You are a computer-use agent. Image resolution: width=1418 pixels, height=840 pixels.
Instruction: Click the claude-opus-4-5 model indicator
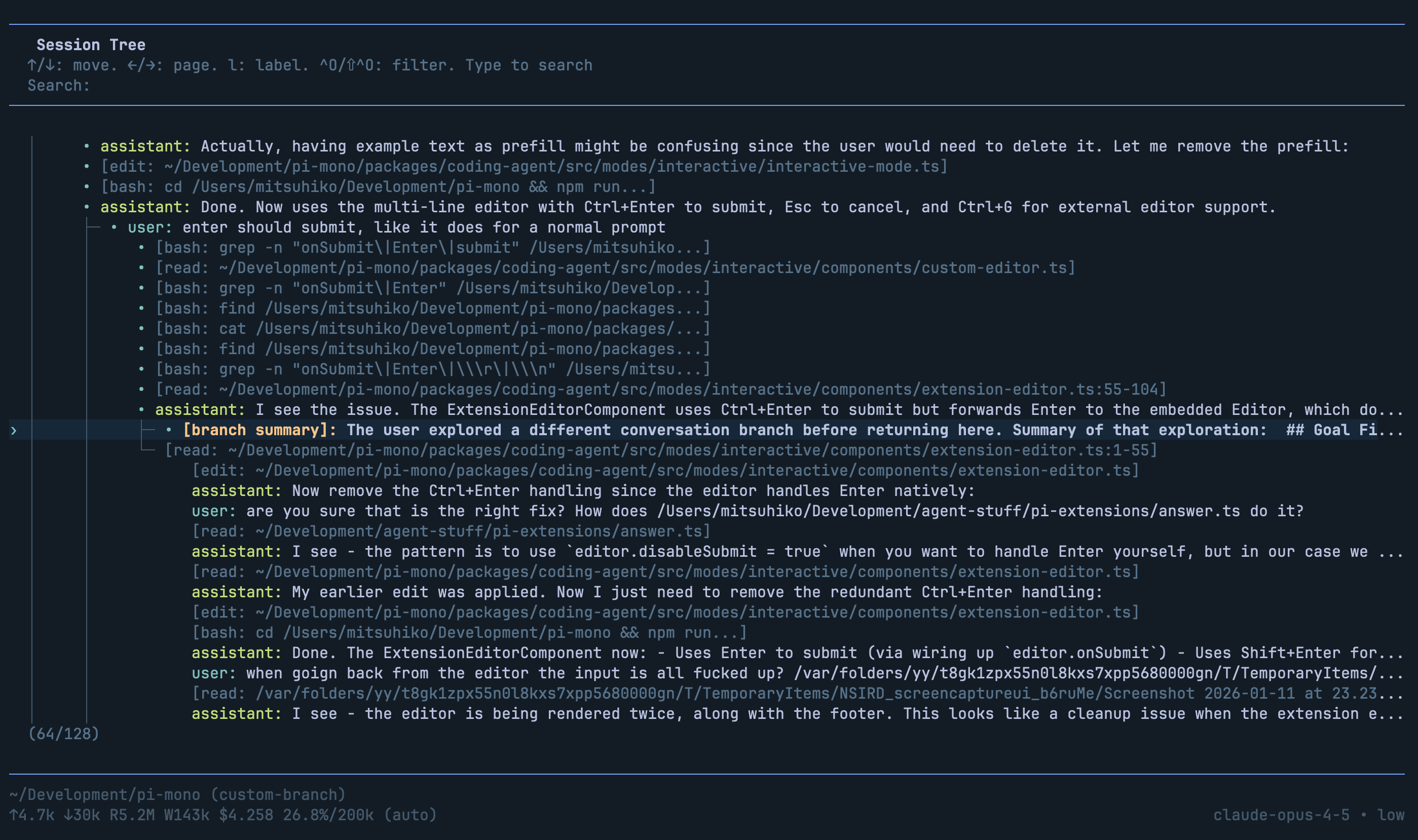1281,815
